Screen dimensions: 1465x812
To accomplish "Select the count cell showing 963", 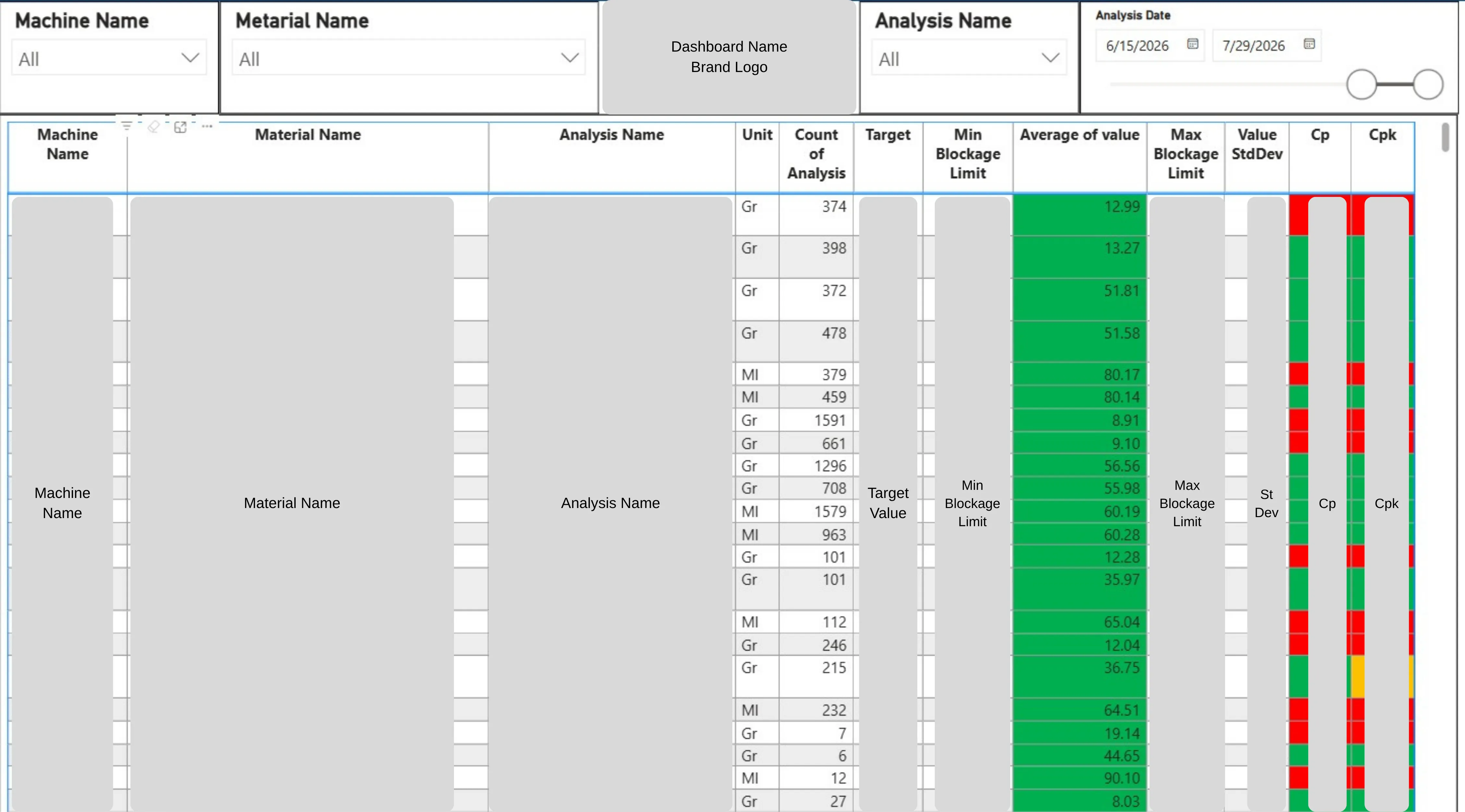I will 816,534.
